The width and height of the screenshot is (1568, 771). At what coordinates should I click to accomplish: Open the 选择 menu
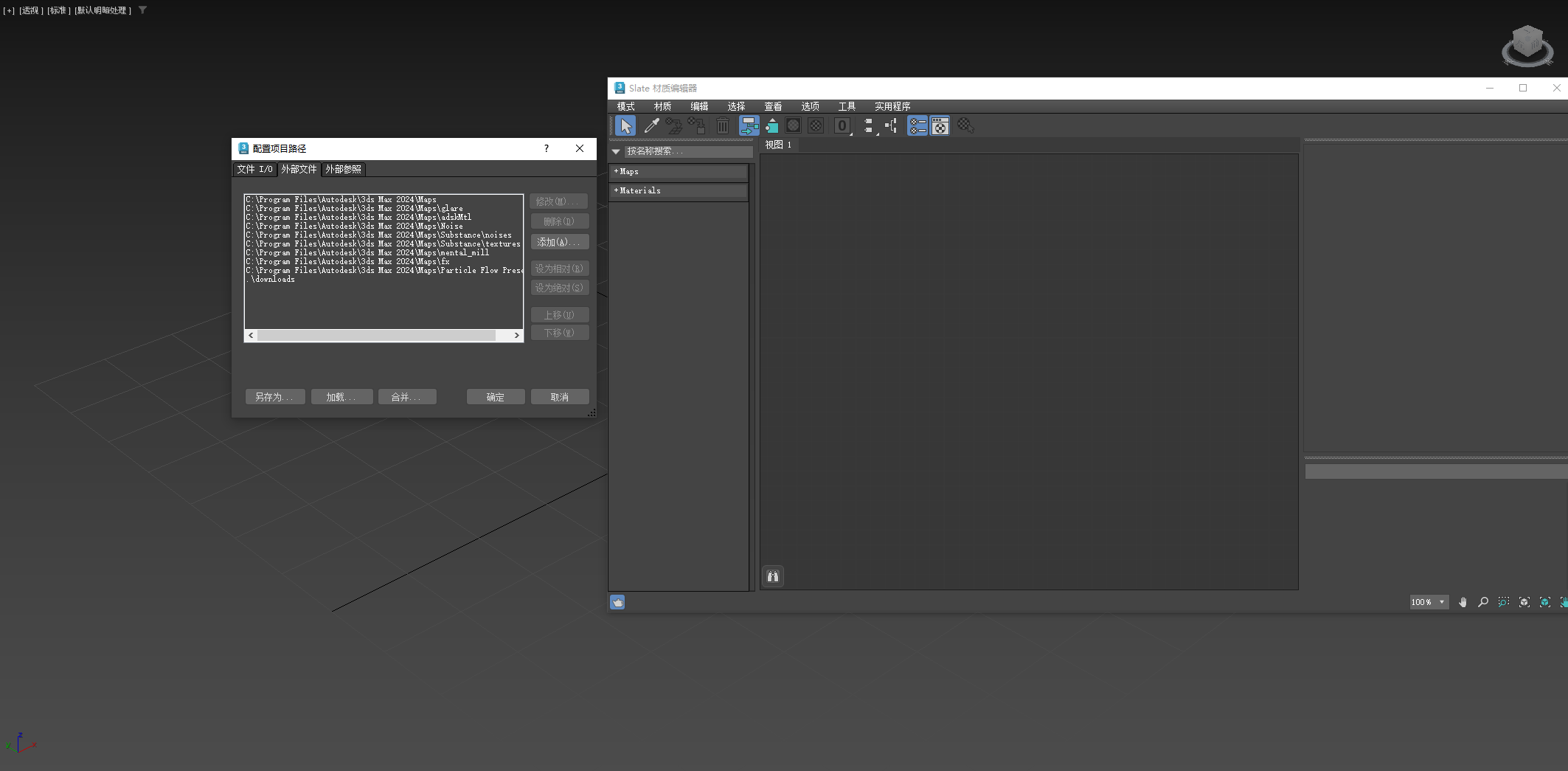click(x=736, y=106)
